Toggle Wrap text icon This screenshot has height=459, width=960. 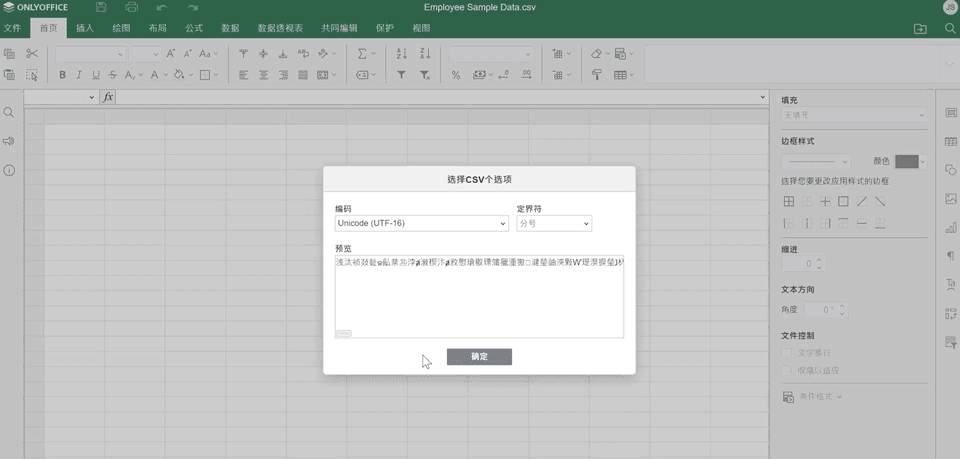coord(303,54)
